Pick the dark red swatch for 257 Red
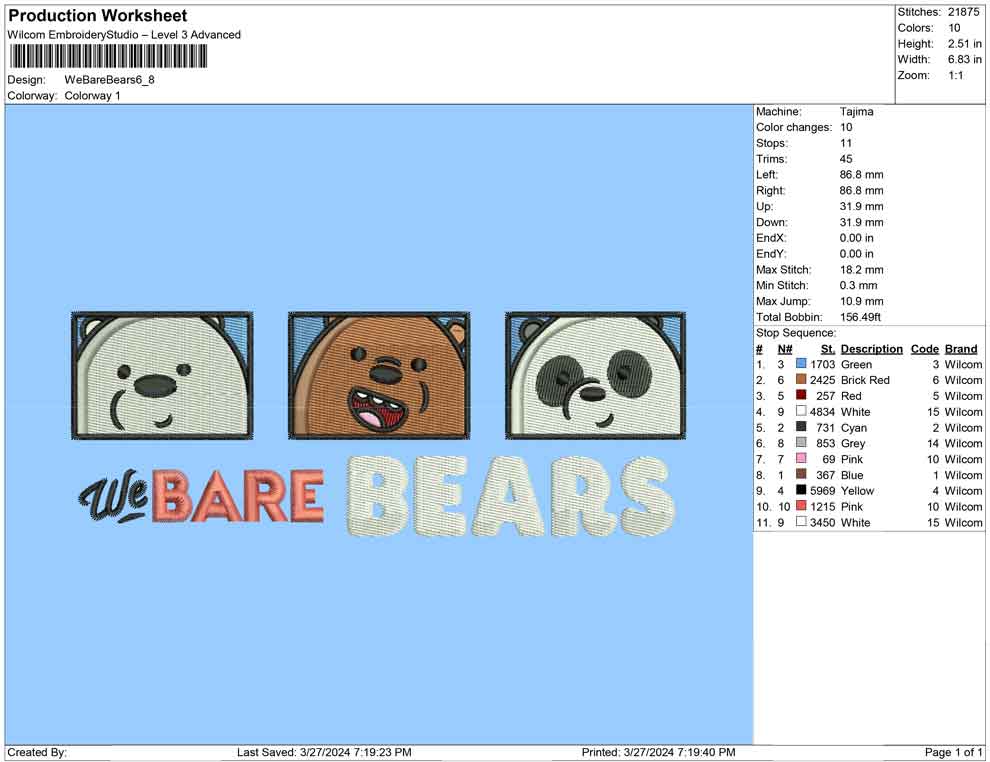This screenshot has height=762, width=990. click(x=801, y=395)
